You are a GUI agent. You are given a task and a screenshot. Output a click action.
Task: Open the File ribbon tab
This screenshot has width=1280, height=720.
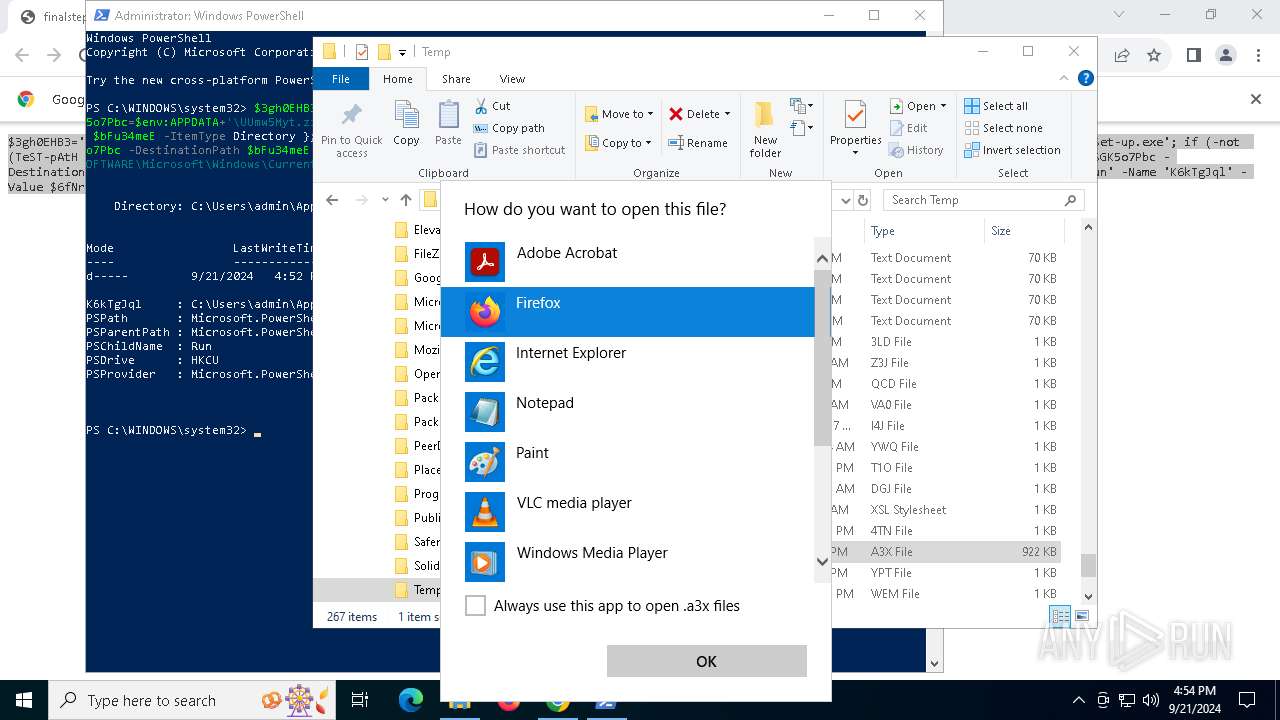(x=341, y=79)
